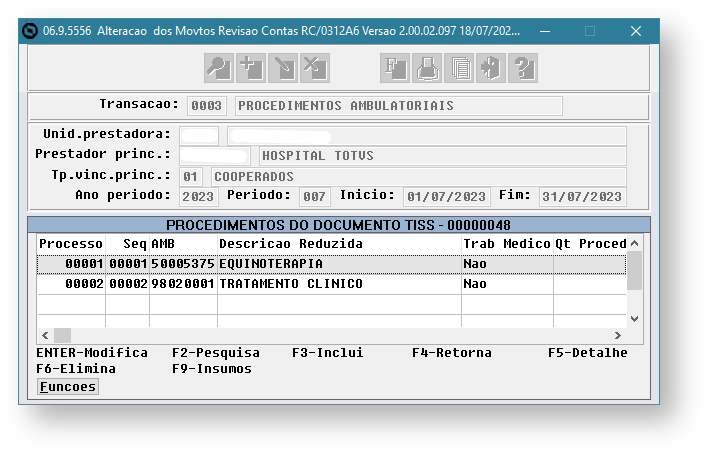Select the TRATAMENTO CLINICO row
This screenshot has height=453, width=708.
(x=331, y=284)
